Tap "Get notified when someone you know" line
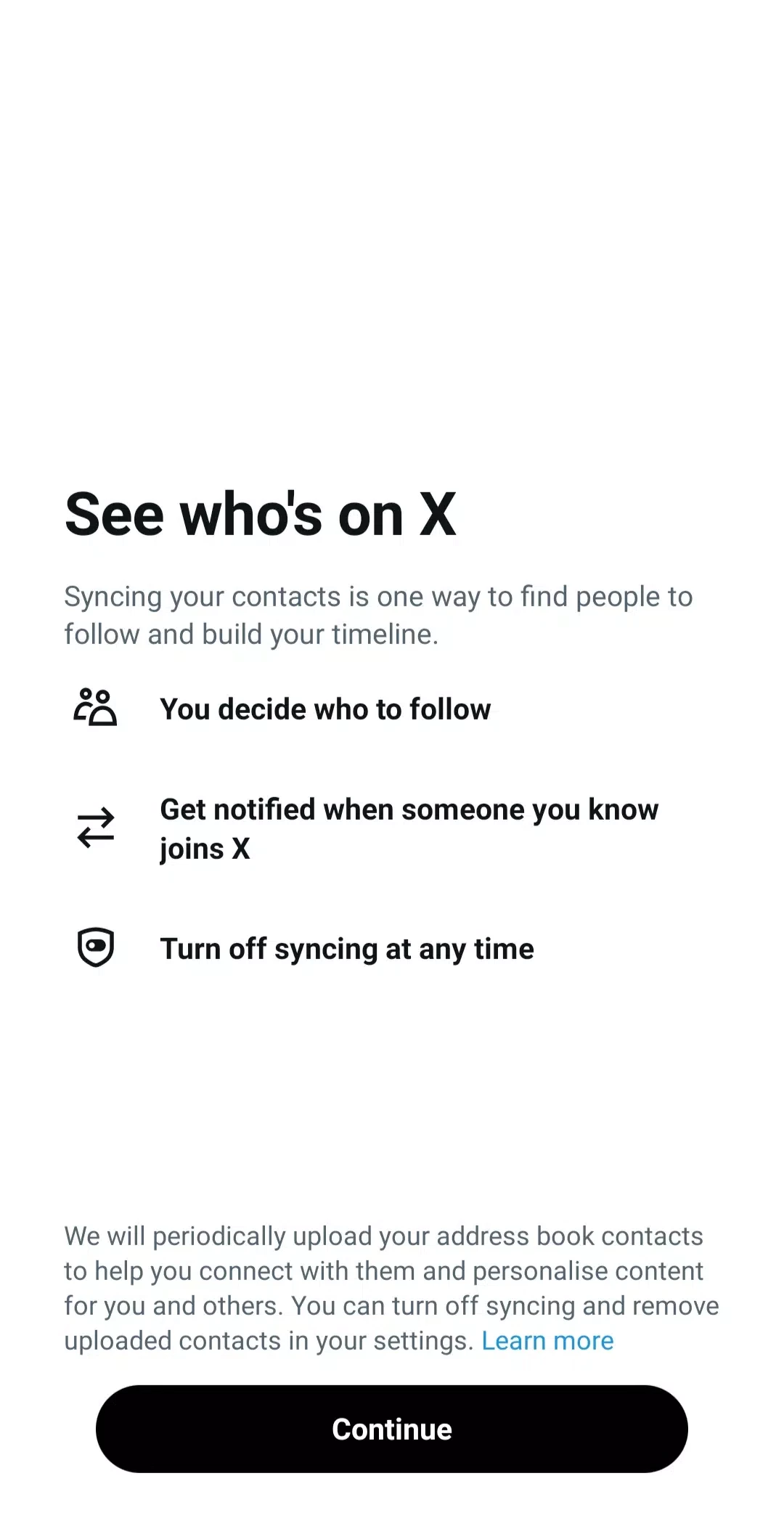784x1513 pixels. pos(409,809)
